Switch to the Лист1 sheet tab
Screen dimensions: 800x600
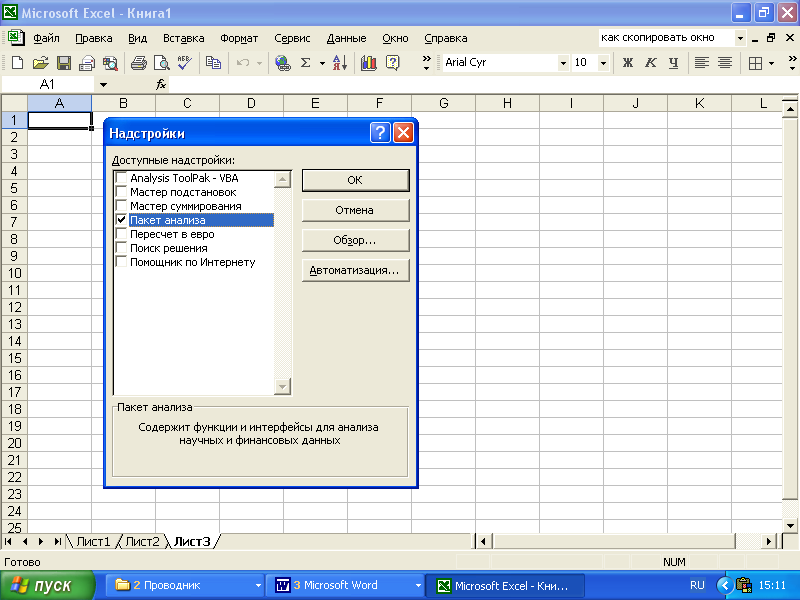point(93,541)
